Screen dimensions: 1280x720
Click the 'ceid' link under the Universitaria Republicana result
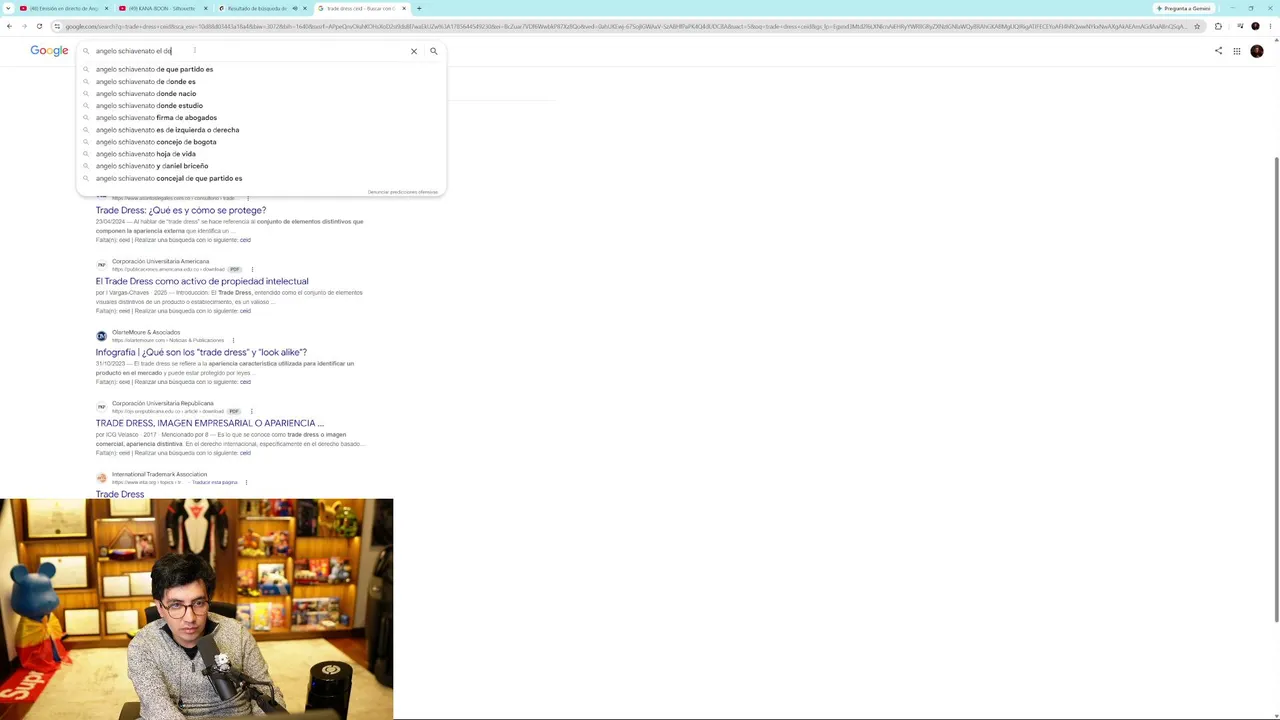[x=245, y=453]
